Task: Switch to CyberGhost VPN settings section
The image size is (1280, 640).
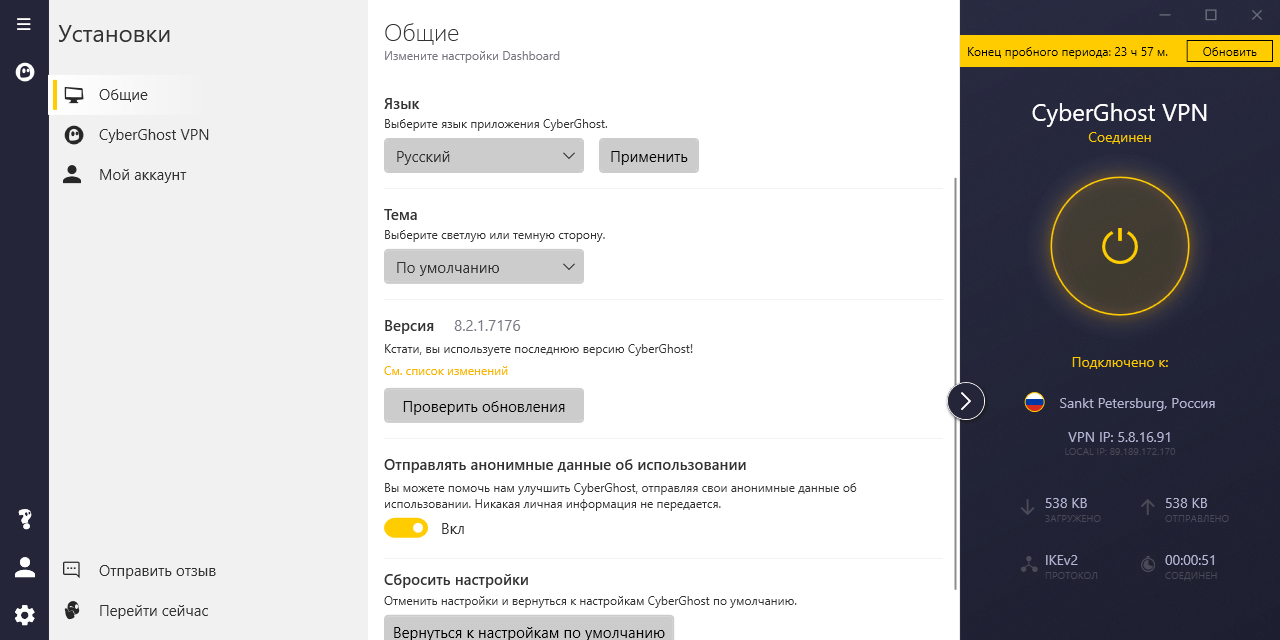Action: [153, 135]
